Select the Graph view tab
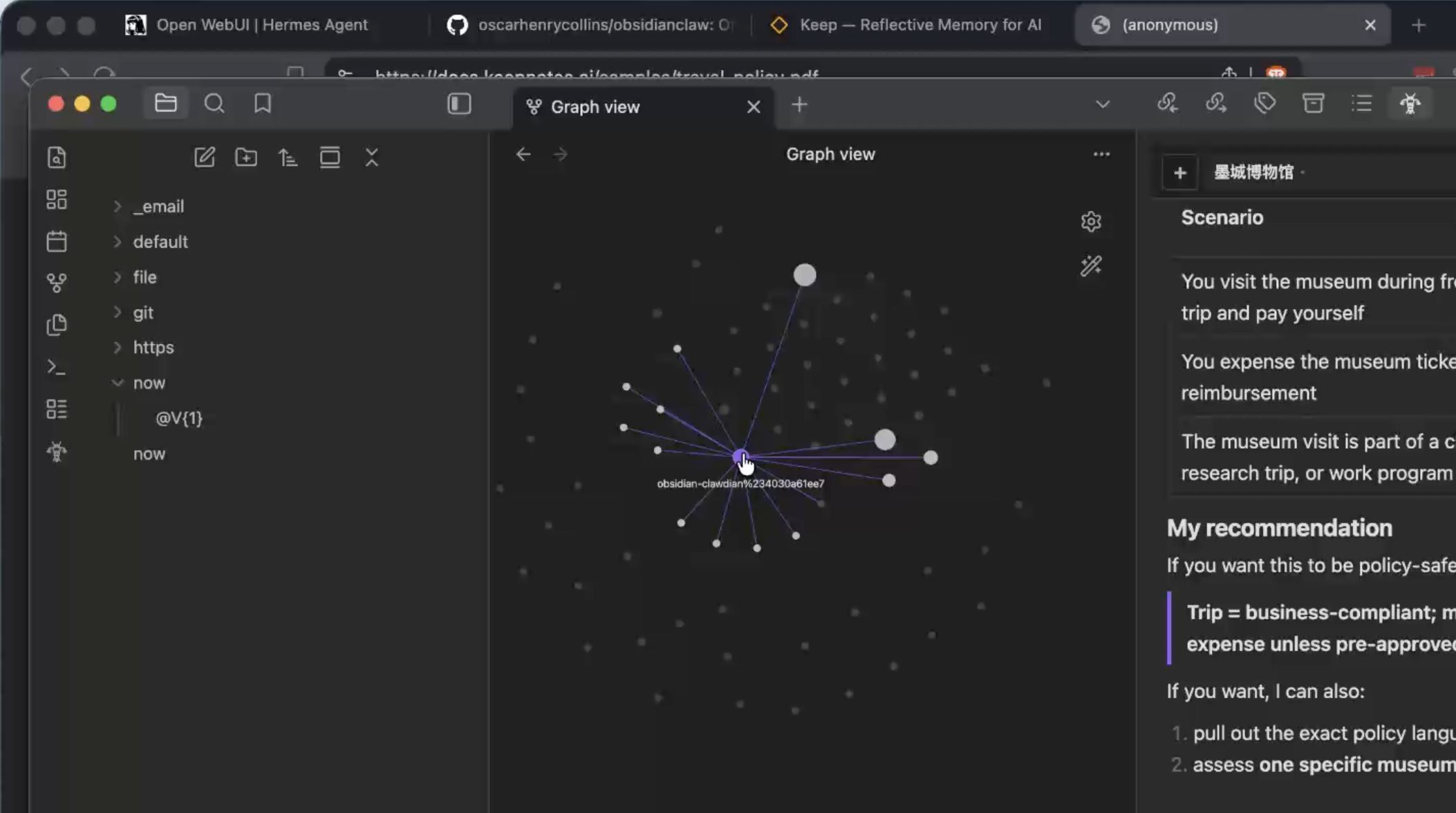Image resolution: width=1456 pixels, height=813 pixels. 595,107
